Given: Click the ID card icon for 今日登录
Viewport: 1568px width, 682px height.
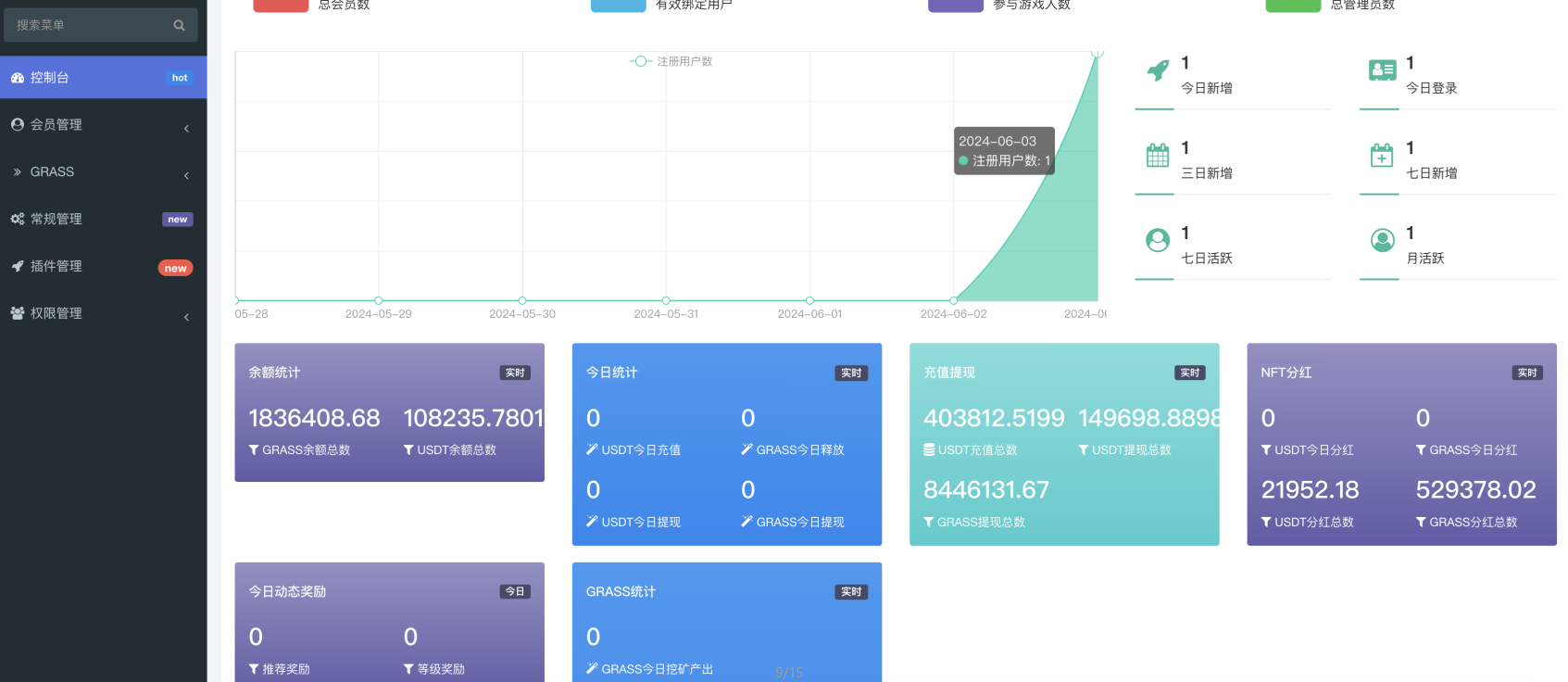Looking at the screenshot, I should click(x=1382, y=70).
